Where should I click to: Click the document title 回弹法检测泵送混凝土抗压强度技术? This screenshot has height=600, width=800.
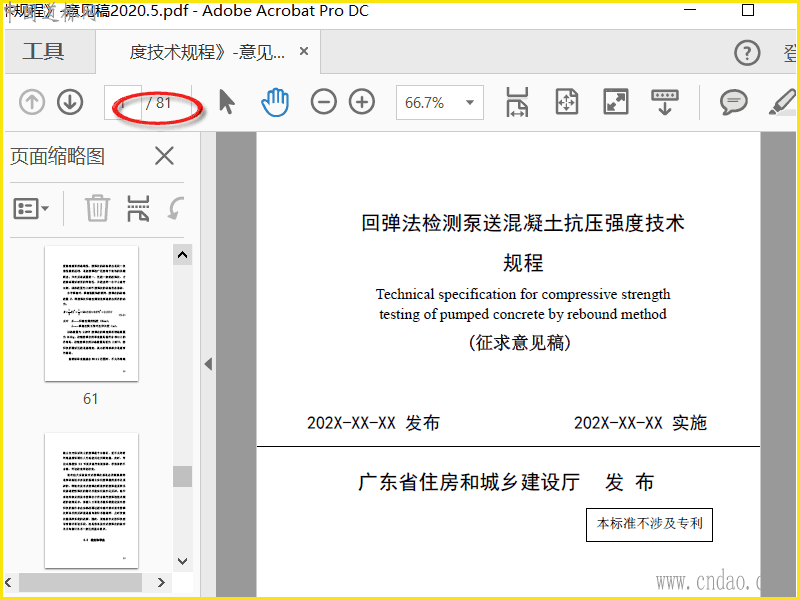coord(523,223)
